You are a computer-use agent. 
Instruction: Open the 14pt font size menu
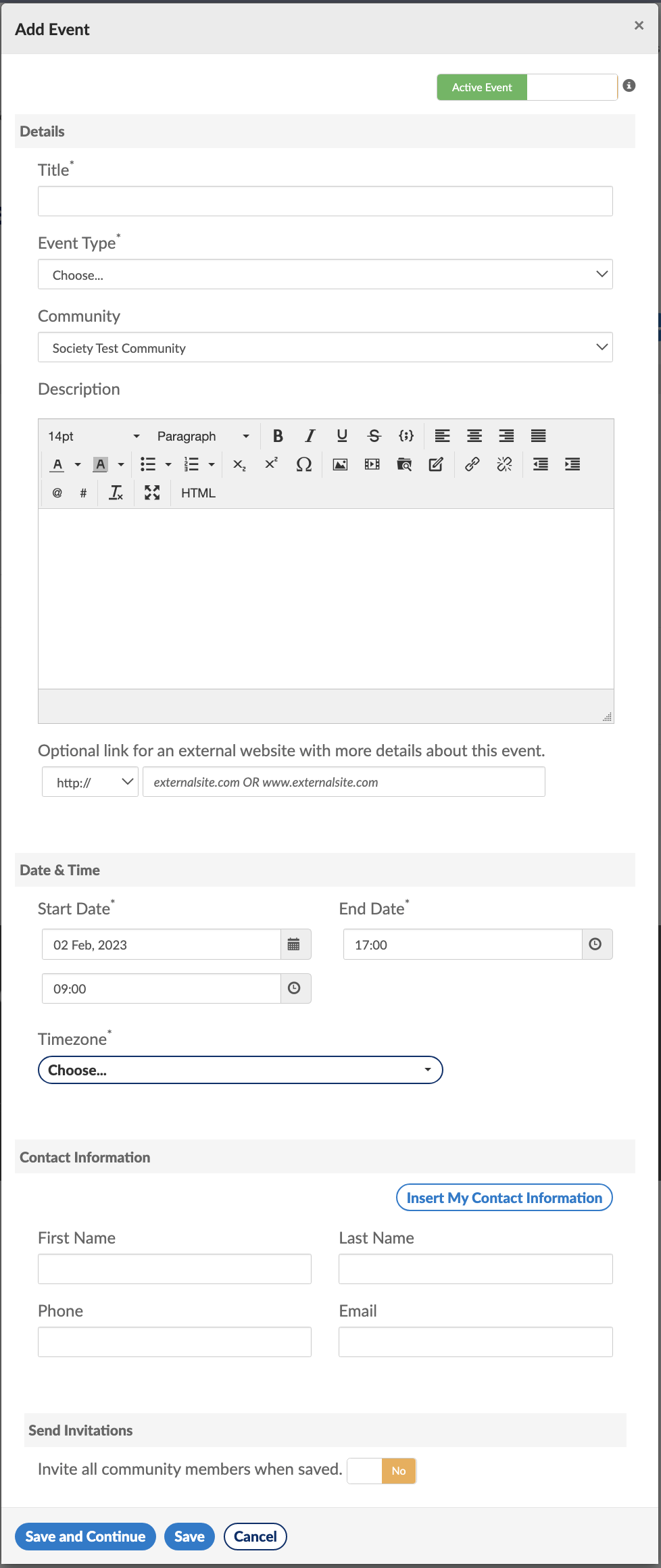(93, 436)
